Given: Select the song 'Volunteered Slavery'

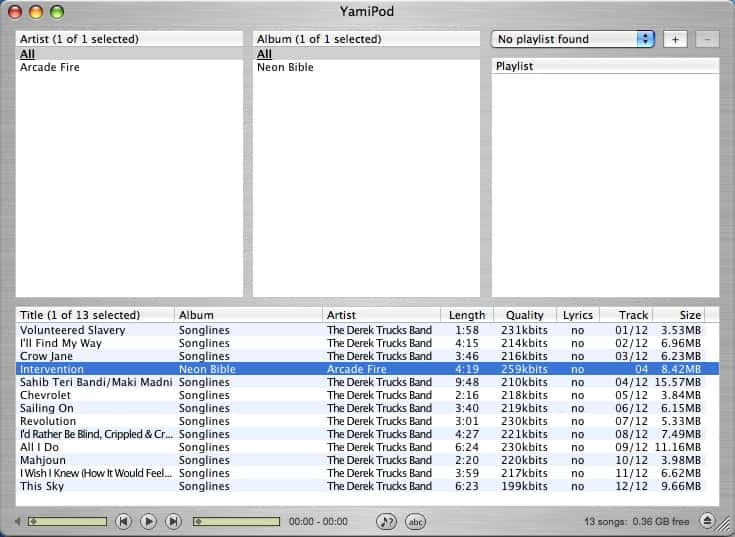Looking at the screenshot, I should (x=73, y=330).
